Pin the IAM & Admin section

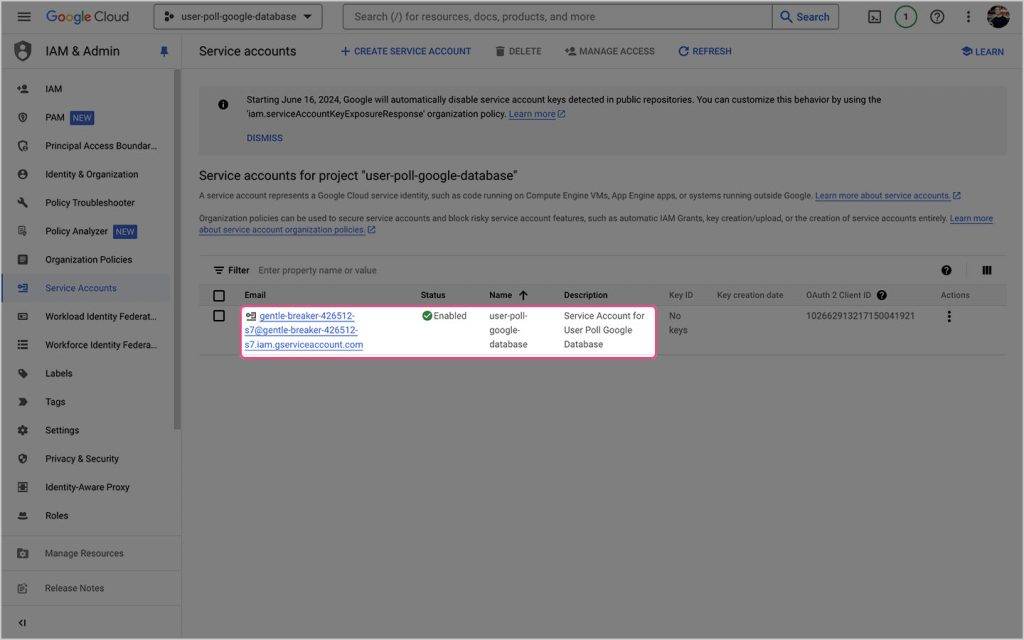coord(164,52)
